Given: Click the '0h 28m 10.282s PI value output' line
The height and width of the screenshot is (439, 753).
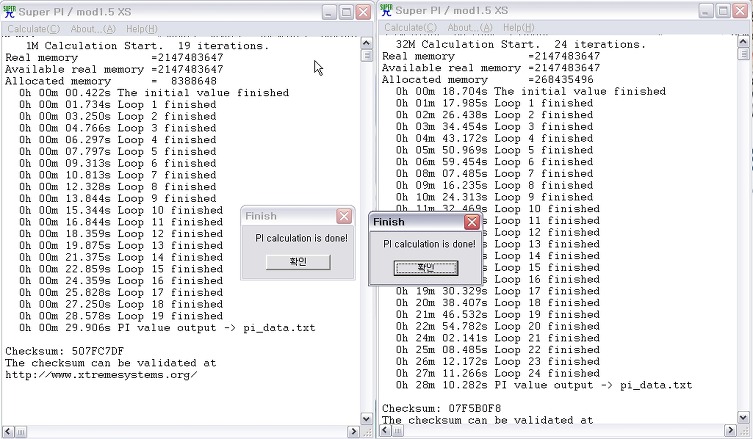Looking at the screenshot, I should click(544, 385).
